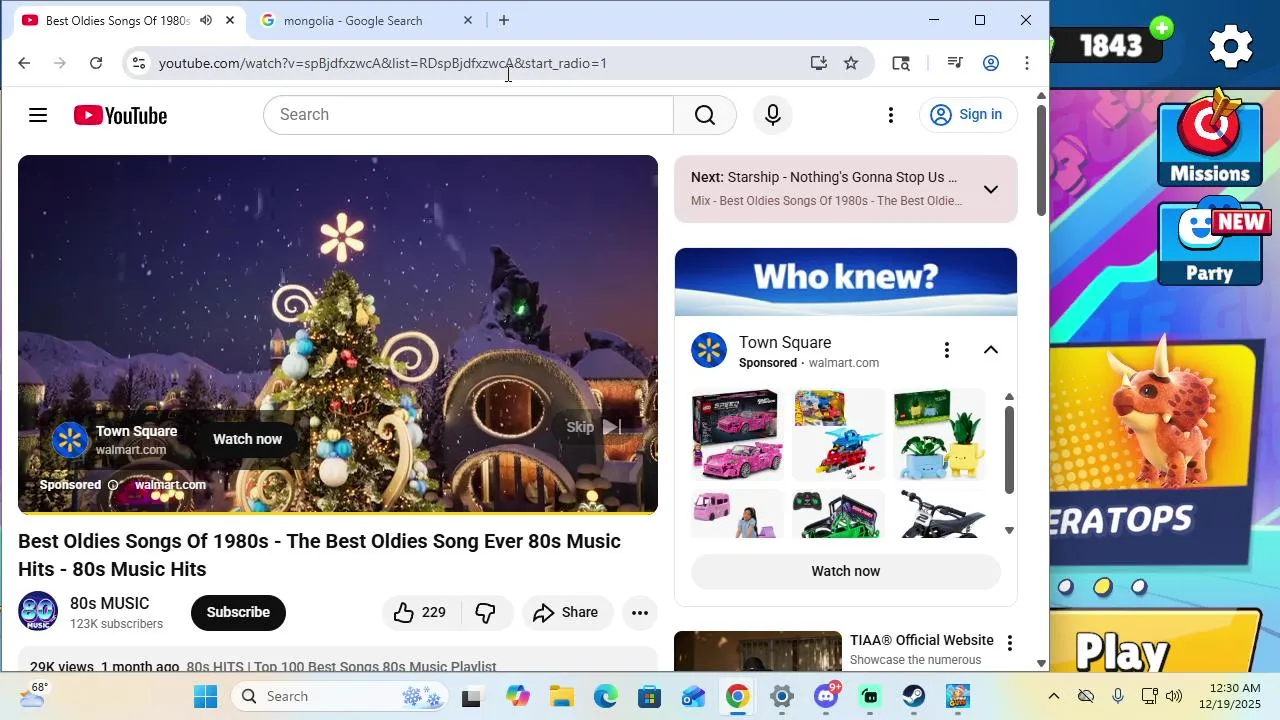Image resolution: width=1280 pixels, height=720 pixels.
Task: Add gems with the green plus icon
Action: (1161, 28)
